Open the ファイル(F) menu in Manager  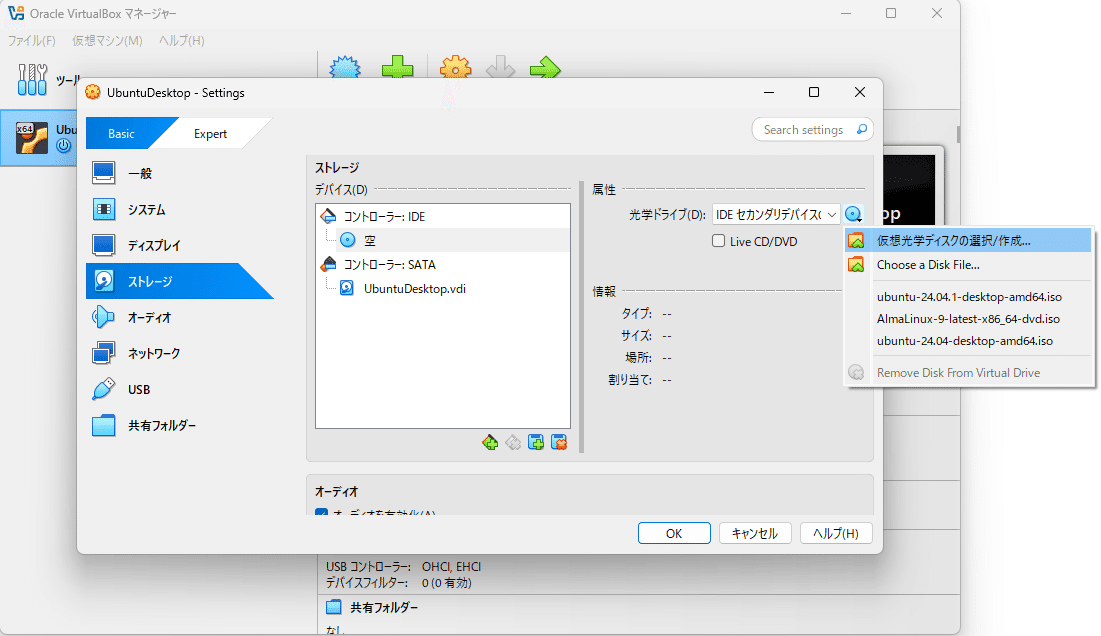[x=32, y=41]
